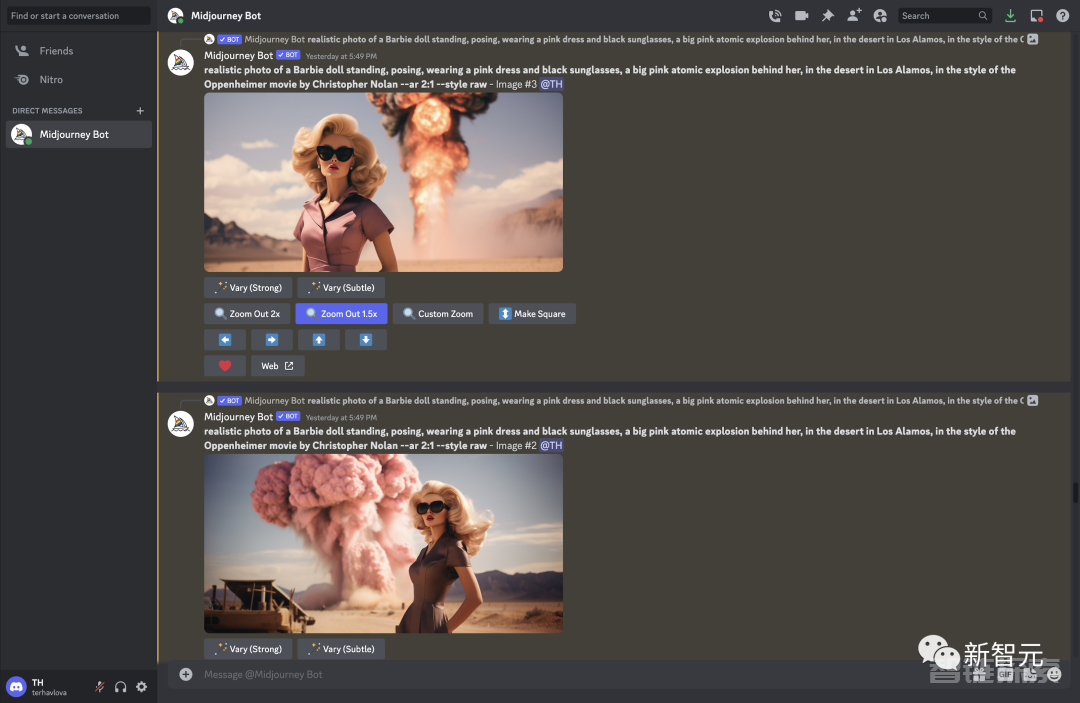Image resolution: width=1080 pixels, height=703 pixels.
Task: Toggle headphones deafen
Action: pos(121,687)
